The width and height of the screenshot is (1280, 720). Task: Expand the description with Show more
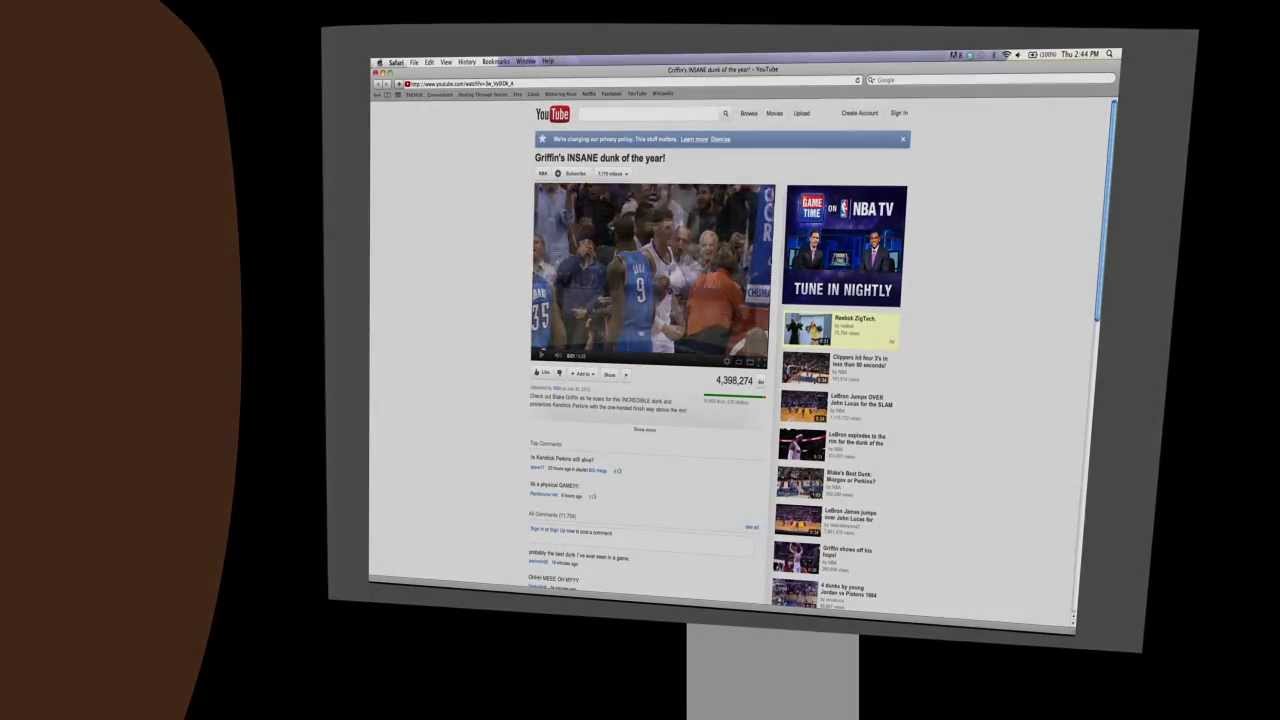(x=645, y=430)
